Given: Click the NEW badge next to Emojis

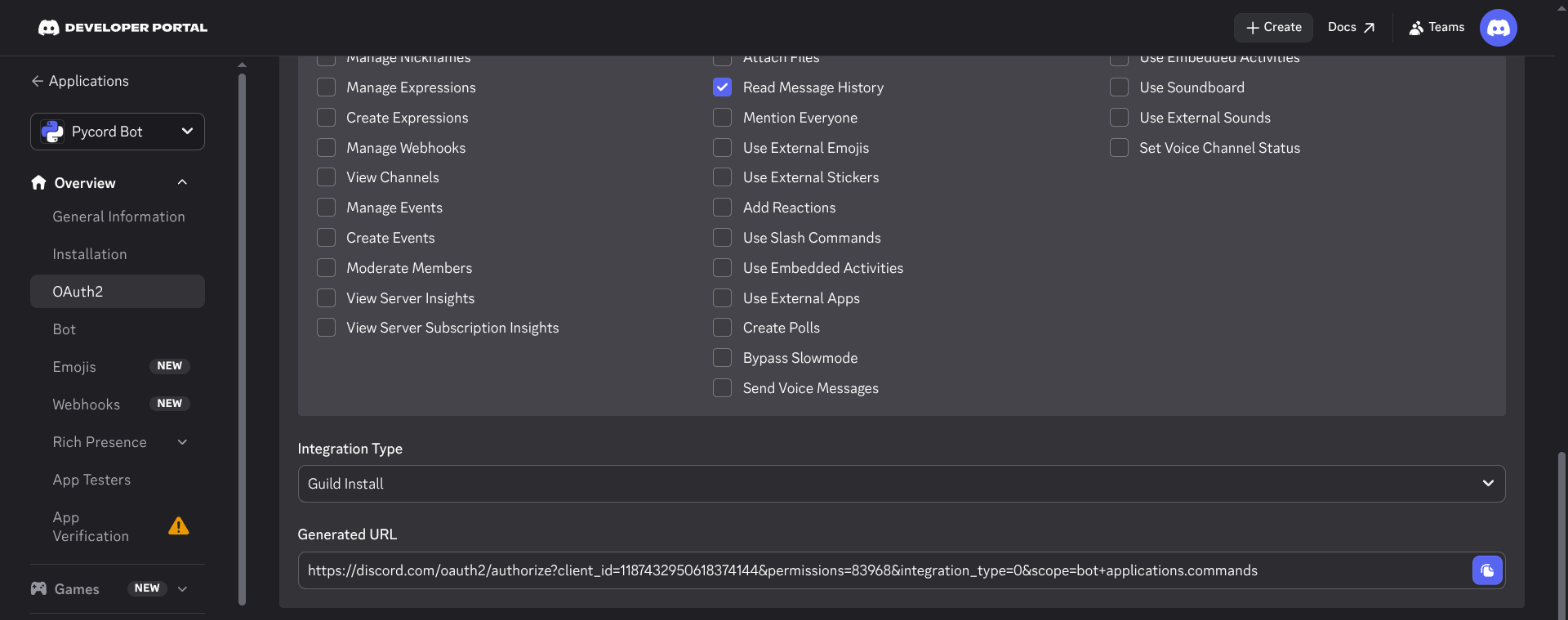Looking at the screenshot, I should click(170, 366).
